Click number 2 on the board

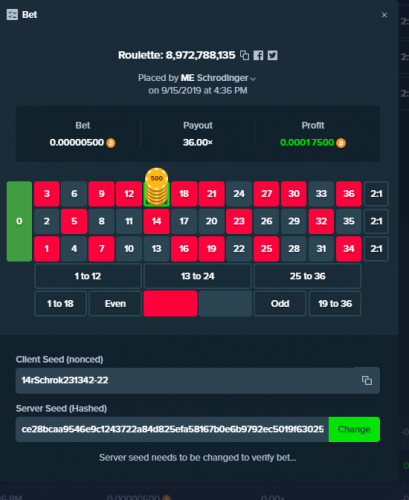pos(47,221)
